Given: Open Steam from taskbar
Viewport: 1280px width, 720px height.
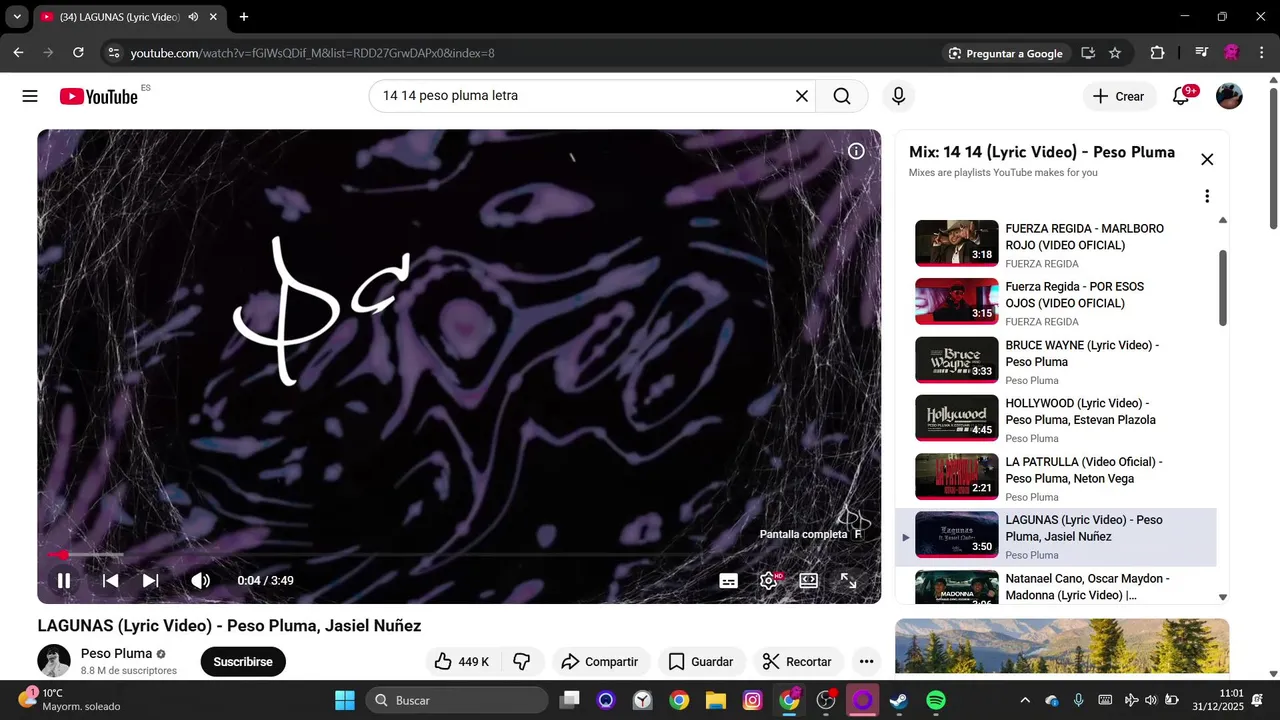Looking at the screenshot, I should click(x=899, y=700).
